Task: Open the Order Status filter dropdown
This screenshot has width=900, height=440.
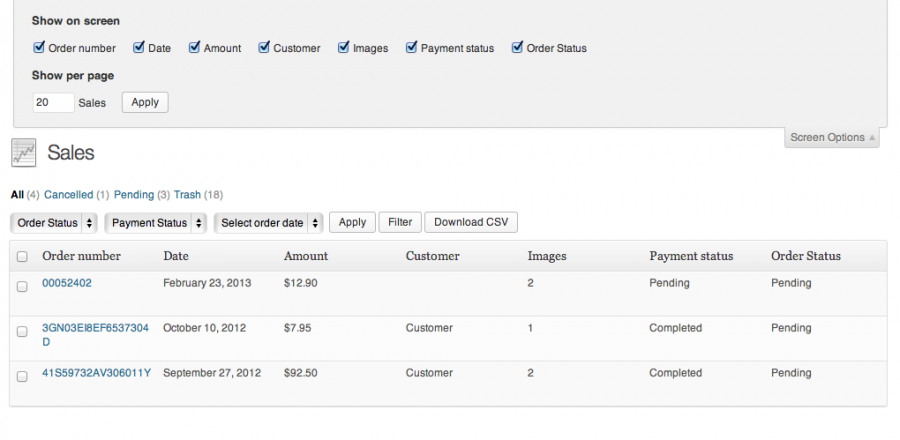Action: point(55,223)
